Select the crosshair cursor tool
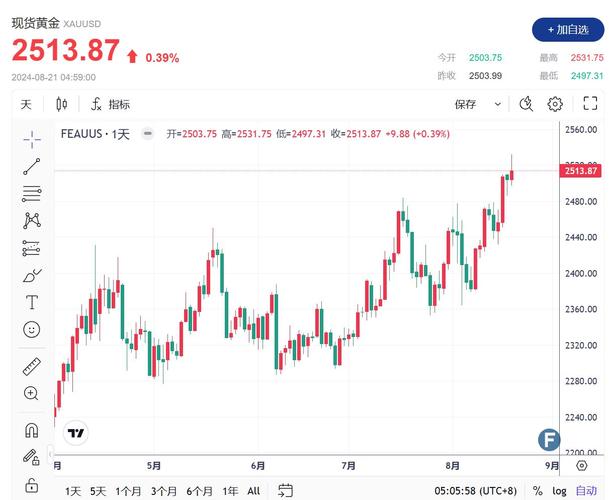Viewport: 609px width, 500px height. [x=32, y=139]
